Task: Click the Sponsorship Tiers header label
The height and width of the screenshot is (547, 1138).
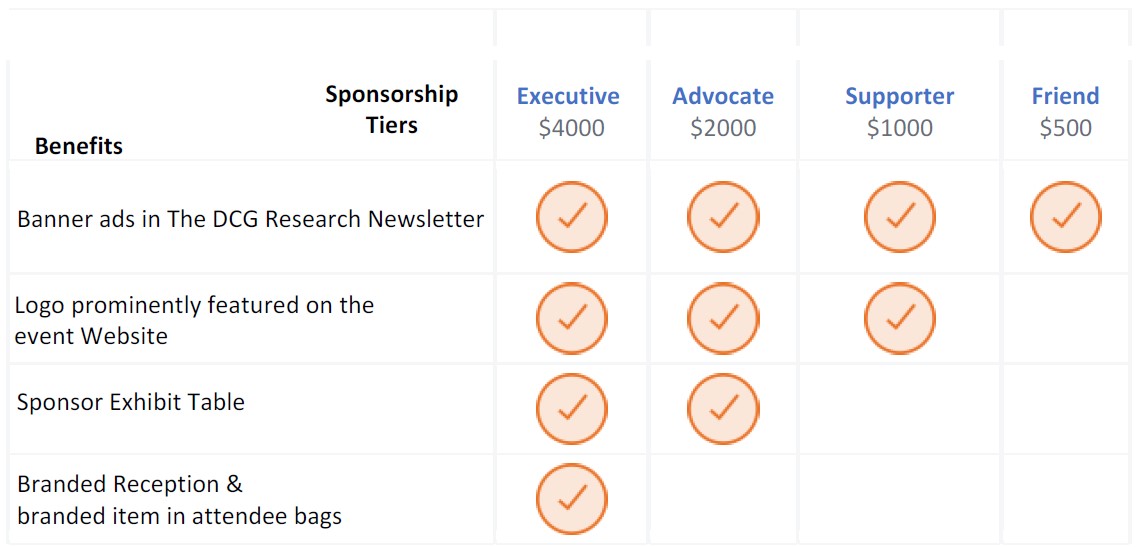Action: coord(392,109)
